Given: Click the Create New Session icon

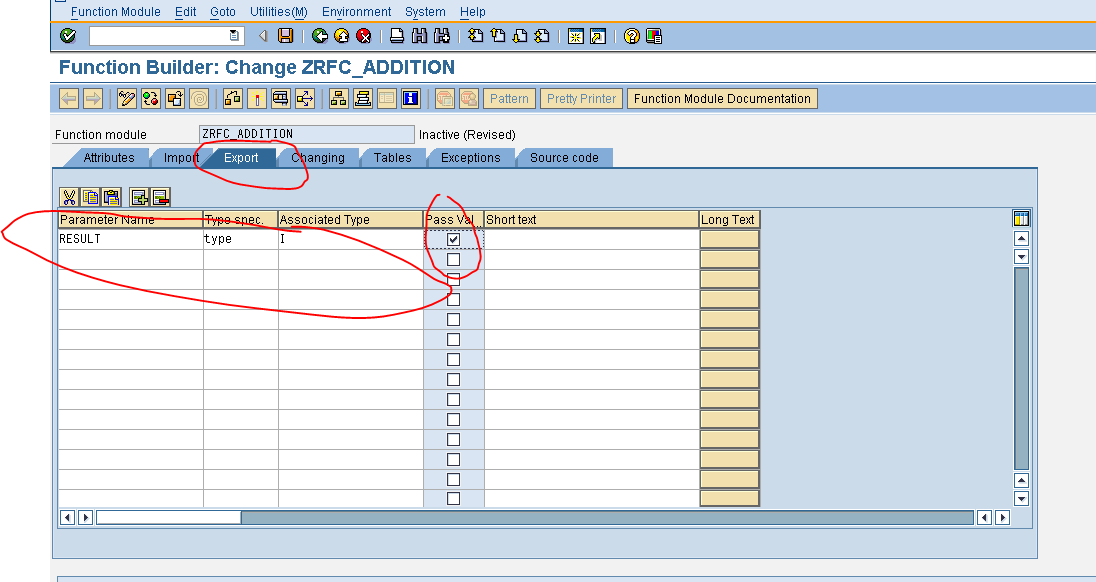Looking at the screenshot, I should coord(575,36).
